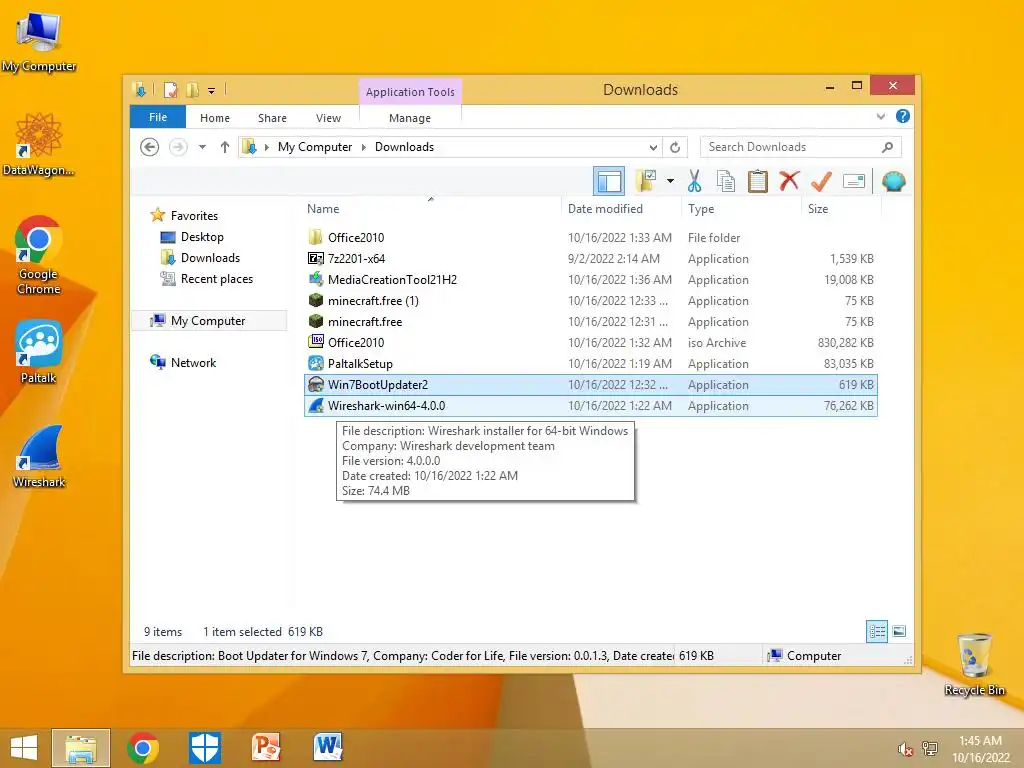Open the folder options dropdown arrow
1024x768 pixels.
(x=670, y=181)
